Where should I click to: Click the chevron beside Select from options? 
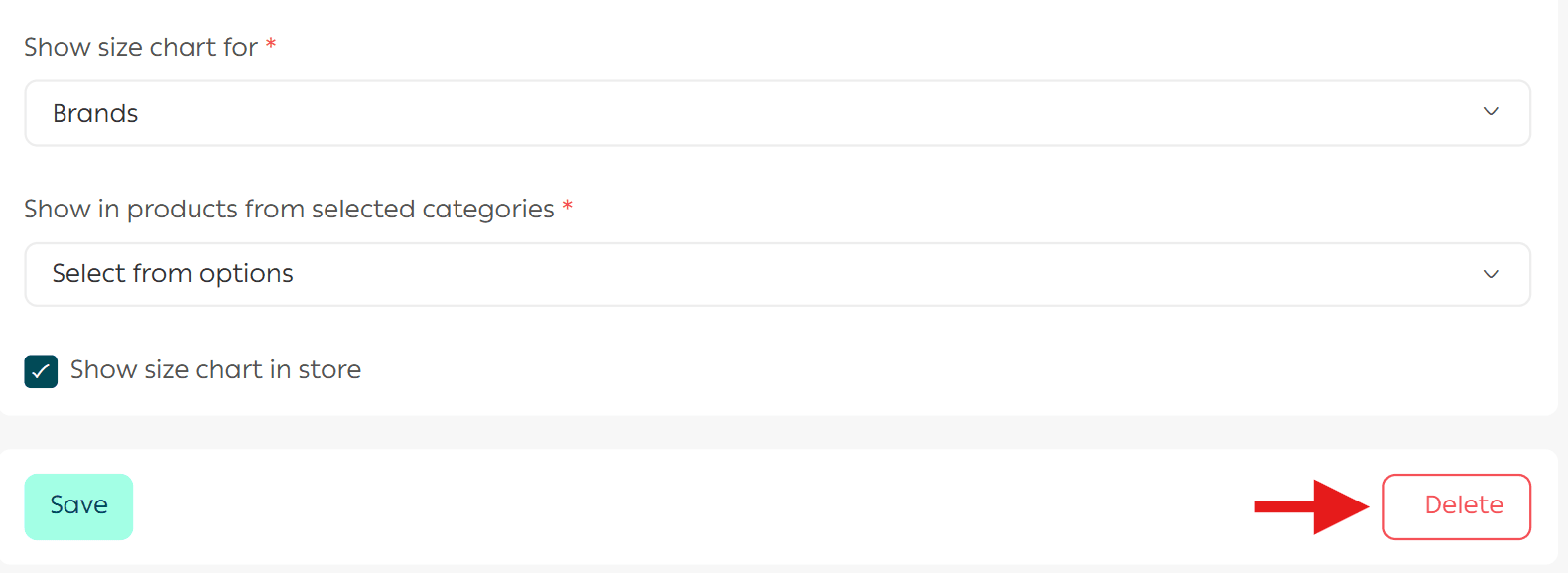(x=1490, y=274)
